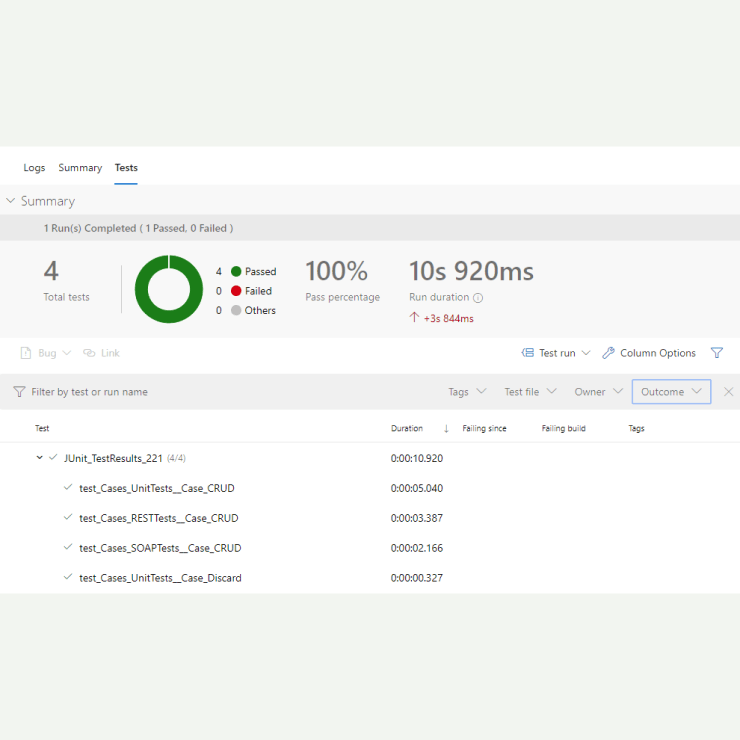Click the +3s 844ms duration delta
The width and height of the screenshot is (740, 740).
(x=448, y=319)
